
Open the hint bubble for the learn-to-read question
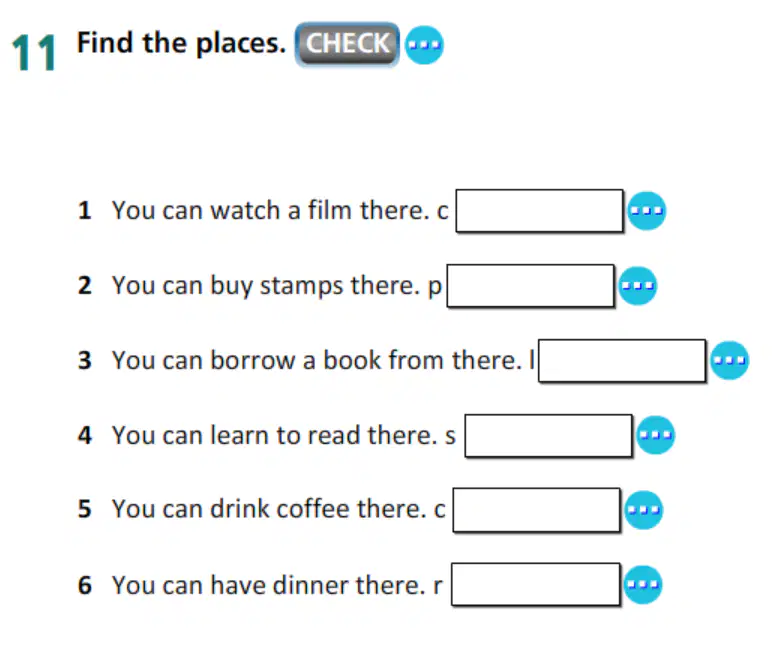tap(655, 435)
